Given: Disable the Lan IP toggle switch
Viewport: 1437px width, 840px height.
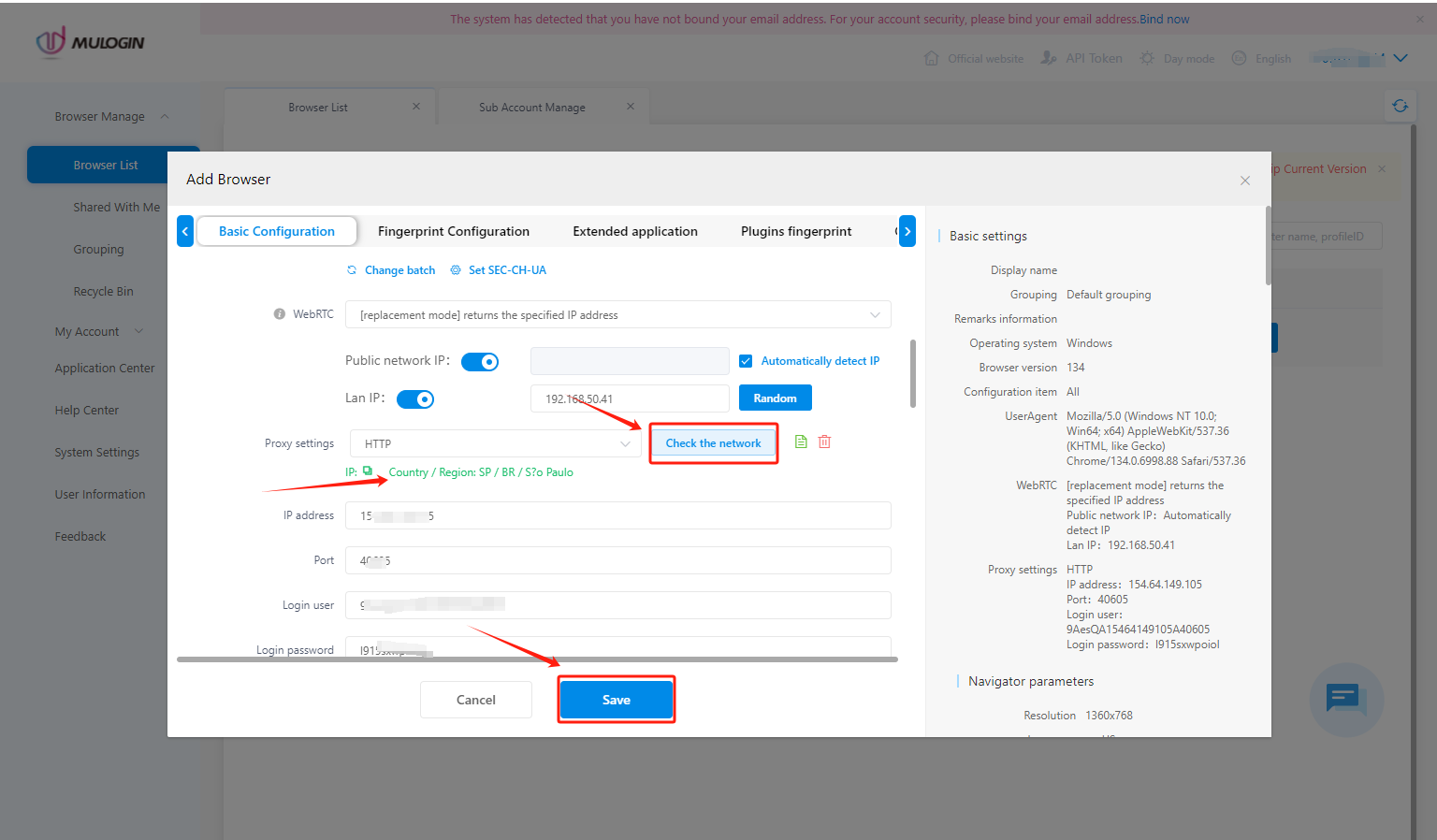Looking at the screenshot, I should pos(415,399).
